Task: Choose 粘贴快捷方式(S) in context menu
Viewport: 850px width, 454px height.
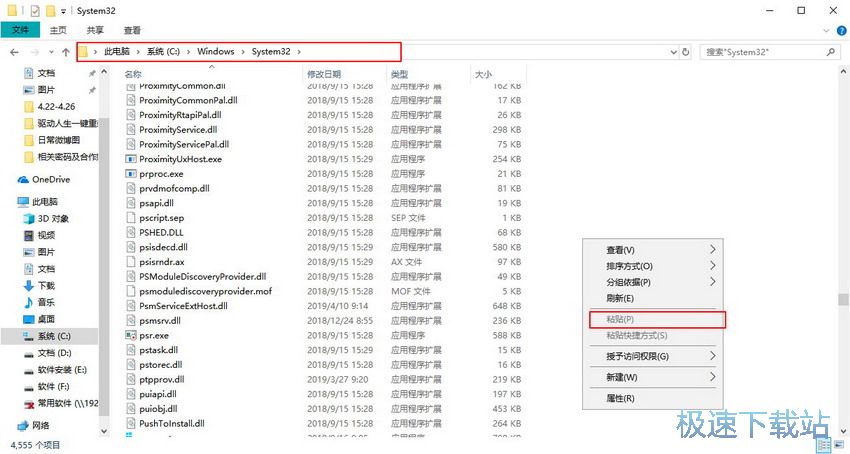Action: tap(653, 335)
